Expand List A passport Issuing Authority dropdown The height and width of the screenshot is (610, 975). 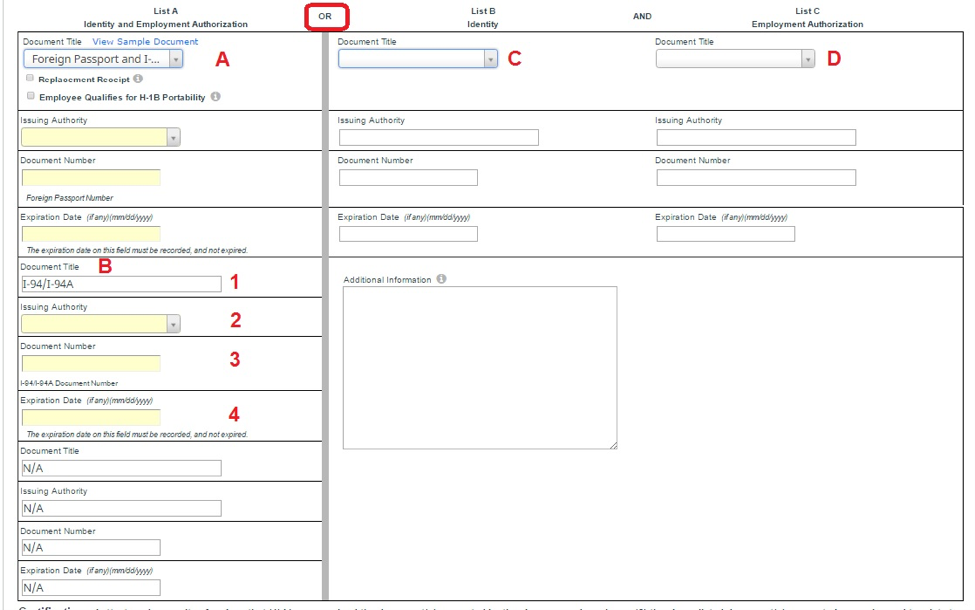[100, 137]
